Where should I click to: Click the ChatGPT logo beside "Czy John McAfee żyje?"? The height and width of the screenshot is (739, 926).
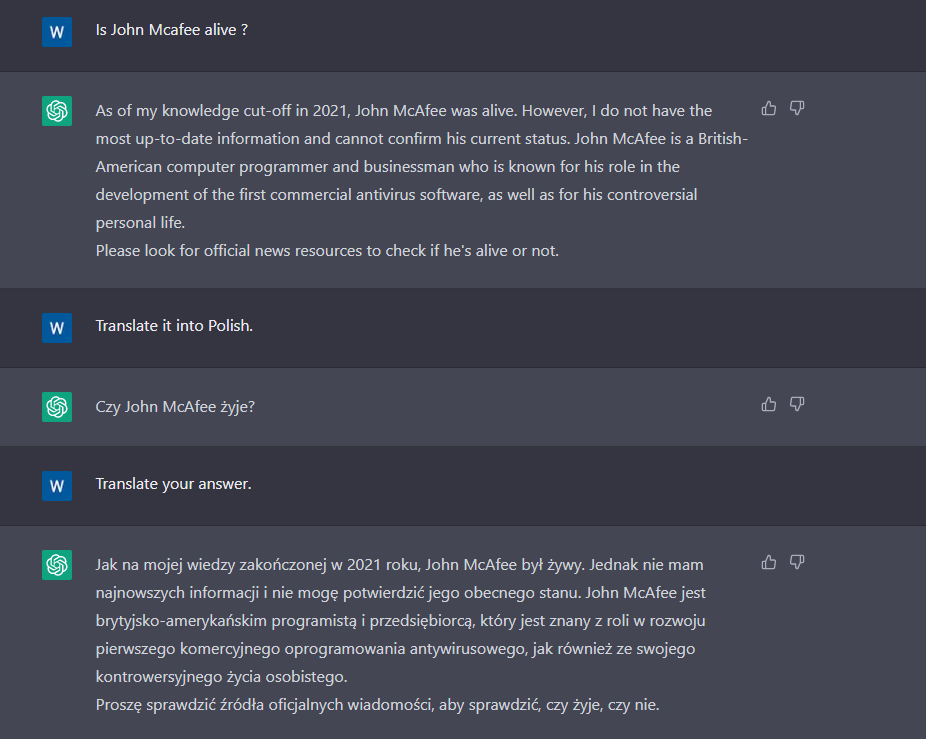(x=57, y=406)
